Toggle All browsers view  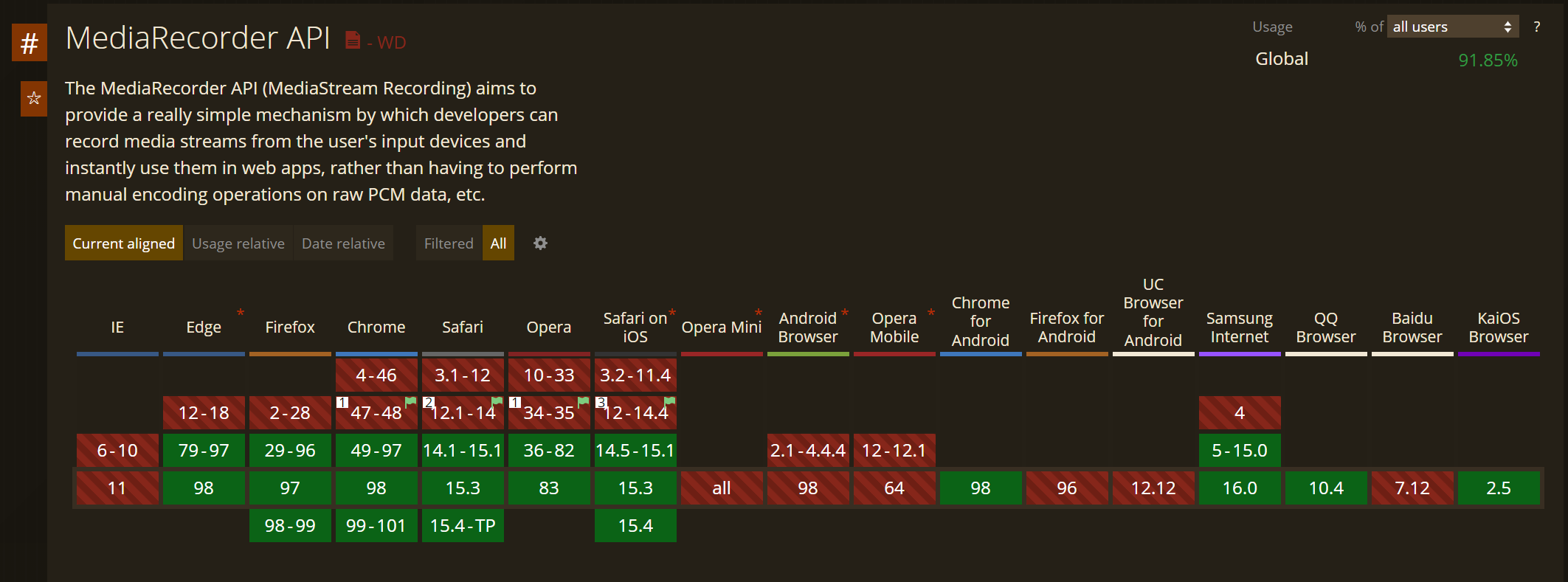(498, 243)
